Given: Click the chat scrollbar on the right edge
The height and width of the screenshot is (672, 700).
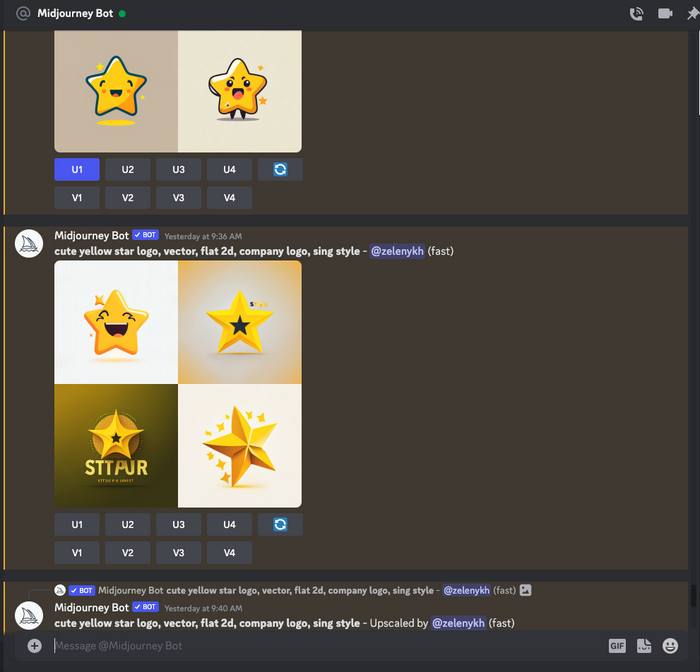Looking at the screenshot, I should click(693, 596).
